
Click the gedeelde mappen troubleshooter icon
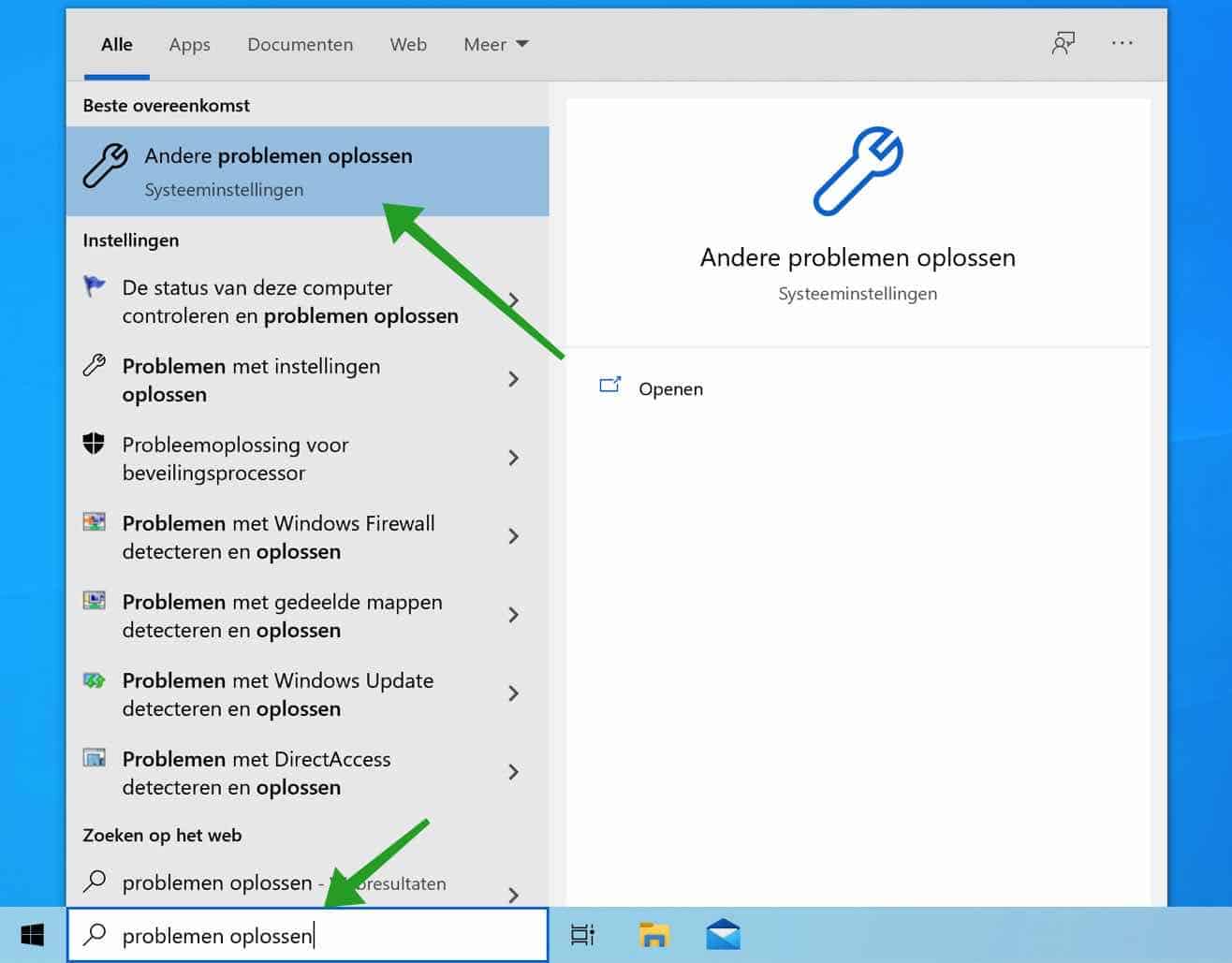pyautogui.click(x=94, y=600)
